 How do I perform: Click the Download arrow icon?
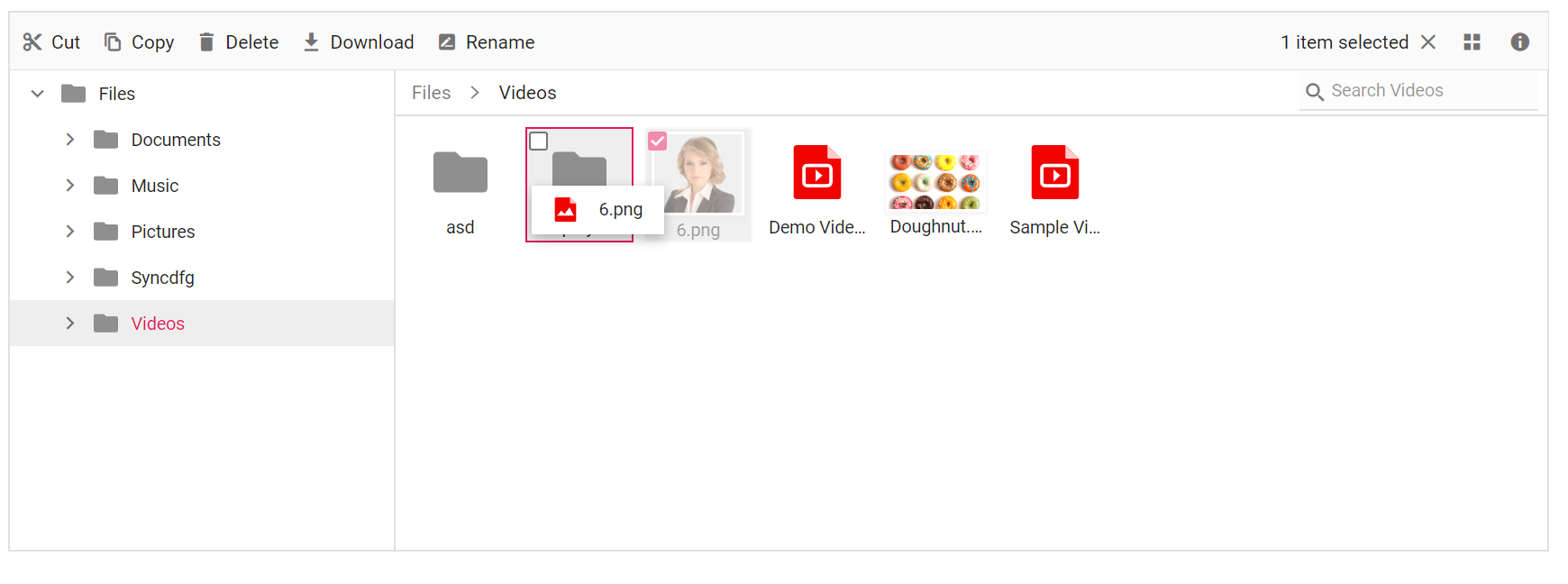311,42
